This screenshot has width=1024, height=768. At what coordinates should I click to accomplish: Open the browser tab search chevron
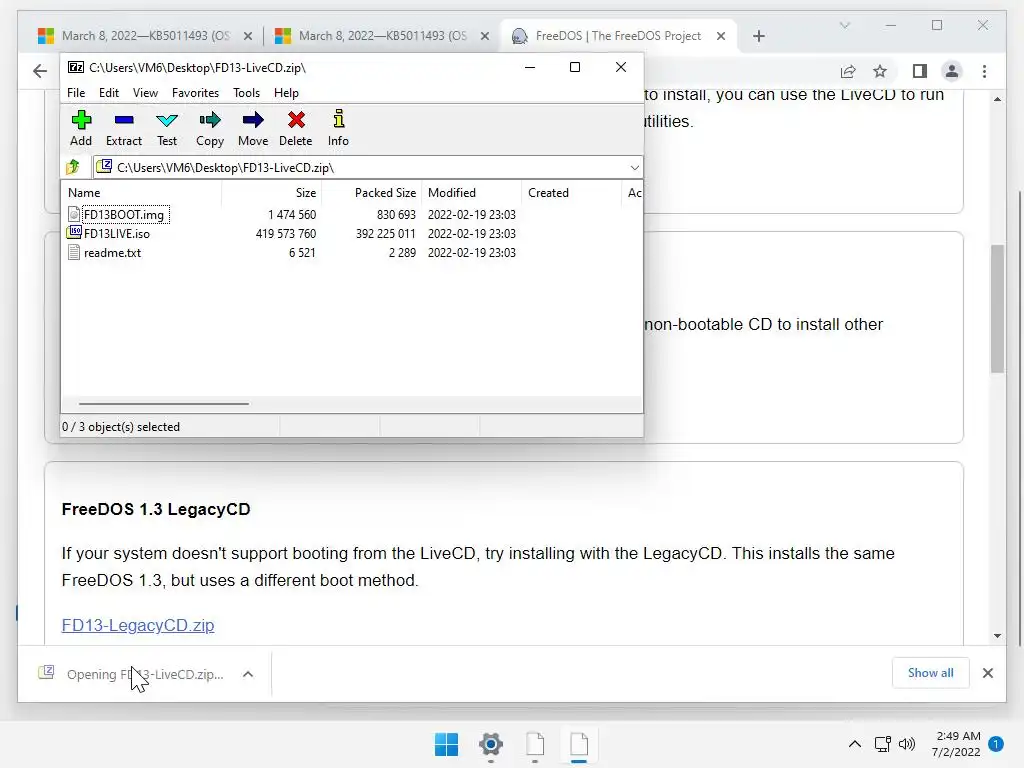pyautogui.click(x=844, y=25)
